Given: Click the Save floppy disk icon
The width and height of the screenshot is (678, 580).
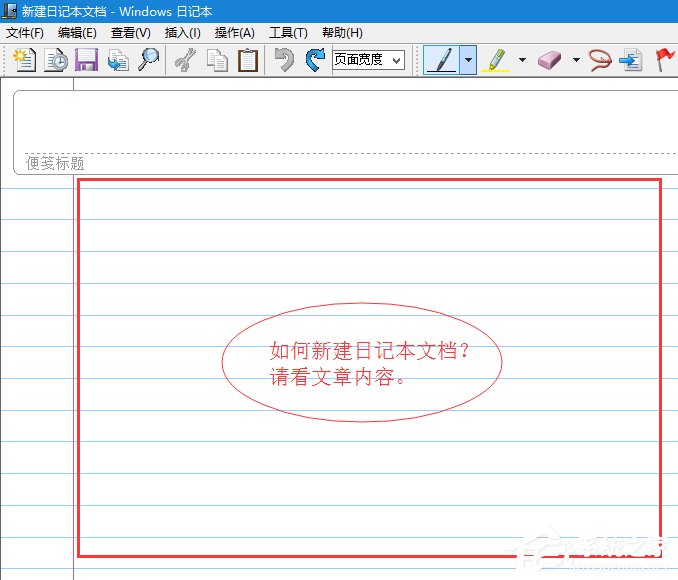Looking at the screenshot, I should tap(86, 60).
